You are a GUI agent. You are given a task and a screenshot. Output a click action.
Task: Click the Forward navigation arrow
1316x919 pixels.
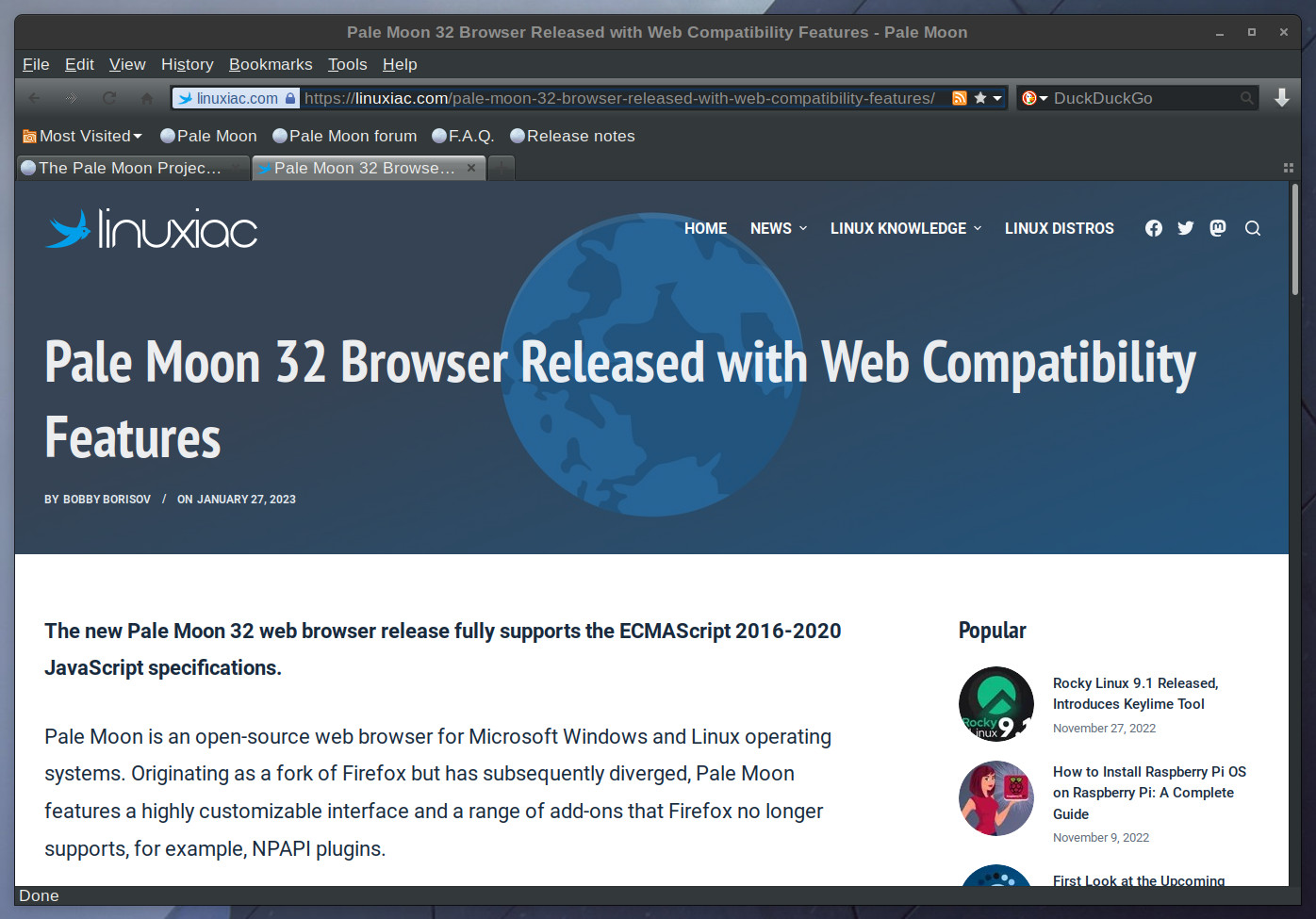pyautogui.click(x=72, y=98)
